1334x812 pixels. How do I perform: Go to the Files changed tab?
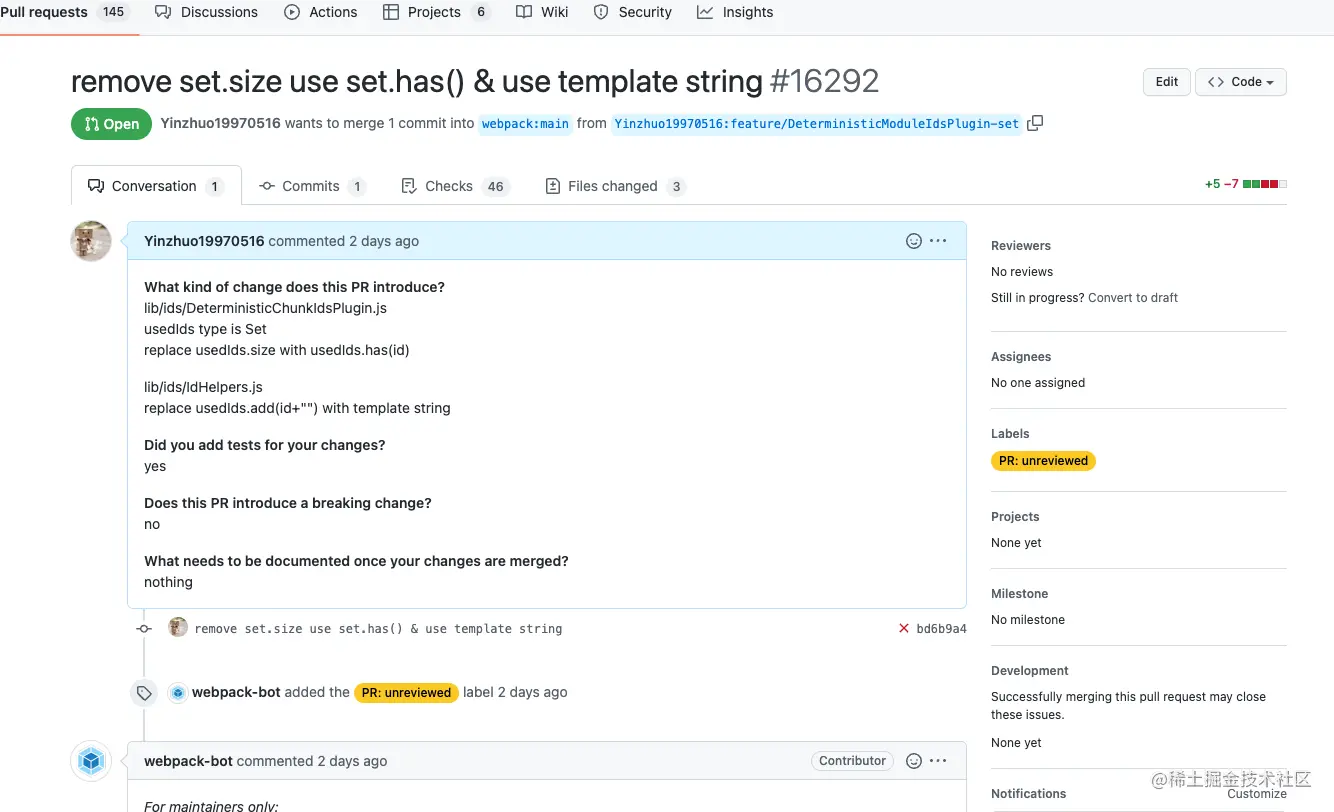pos(613,186)
